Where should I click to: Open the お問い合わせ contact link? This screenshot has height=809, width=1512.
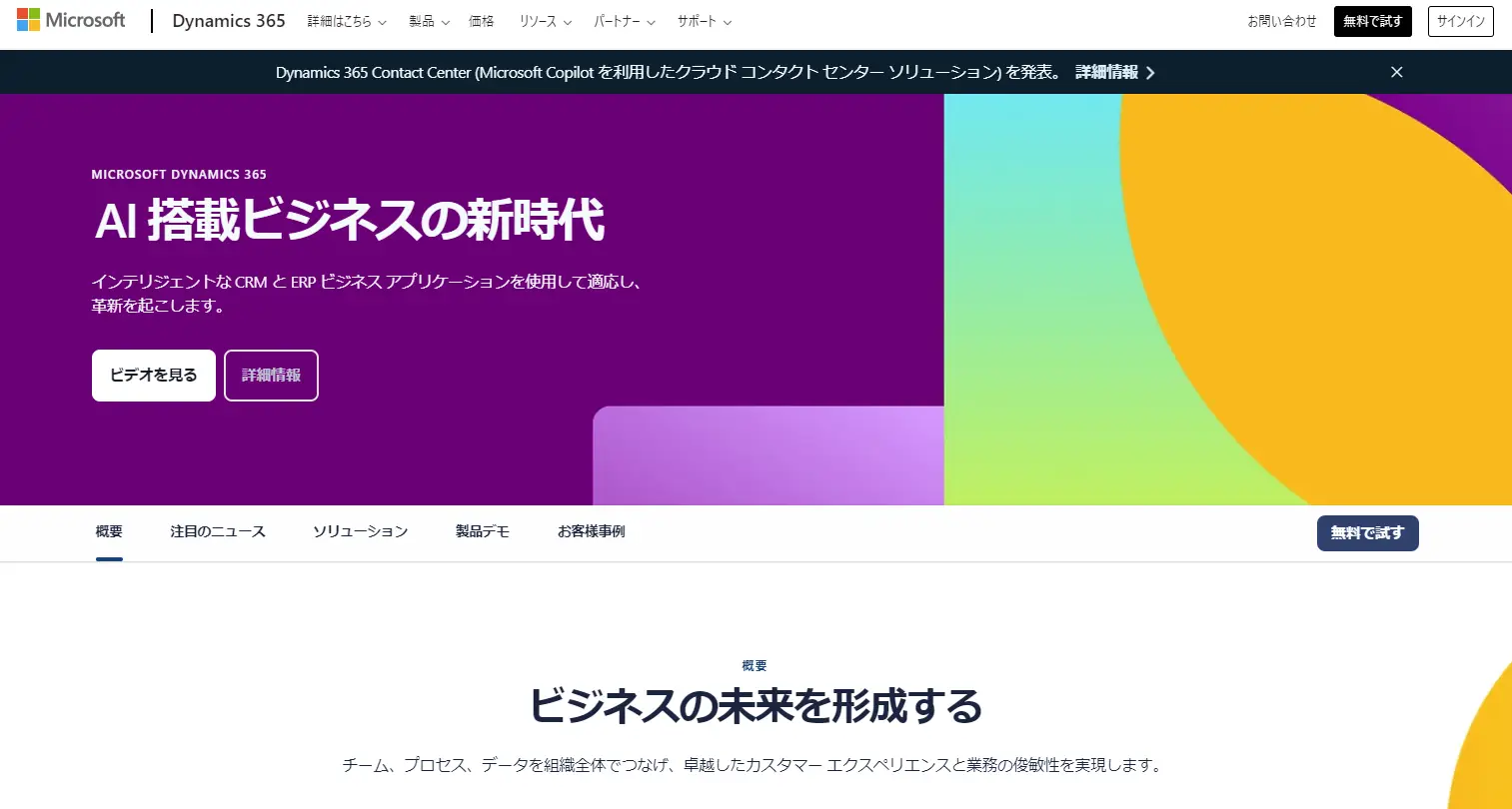[1282, 21]
